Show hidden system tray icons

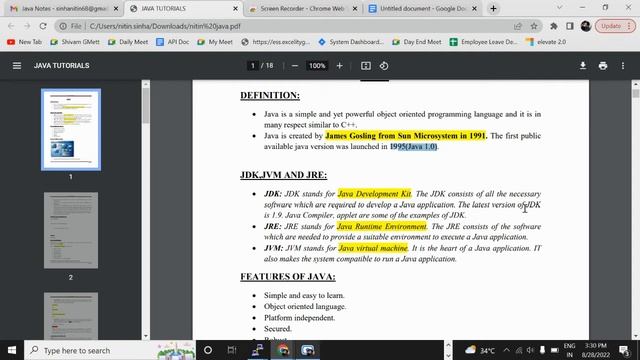(x=507, y=350)
